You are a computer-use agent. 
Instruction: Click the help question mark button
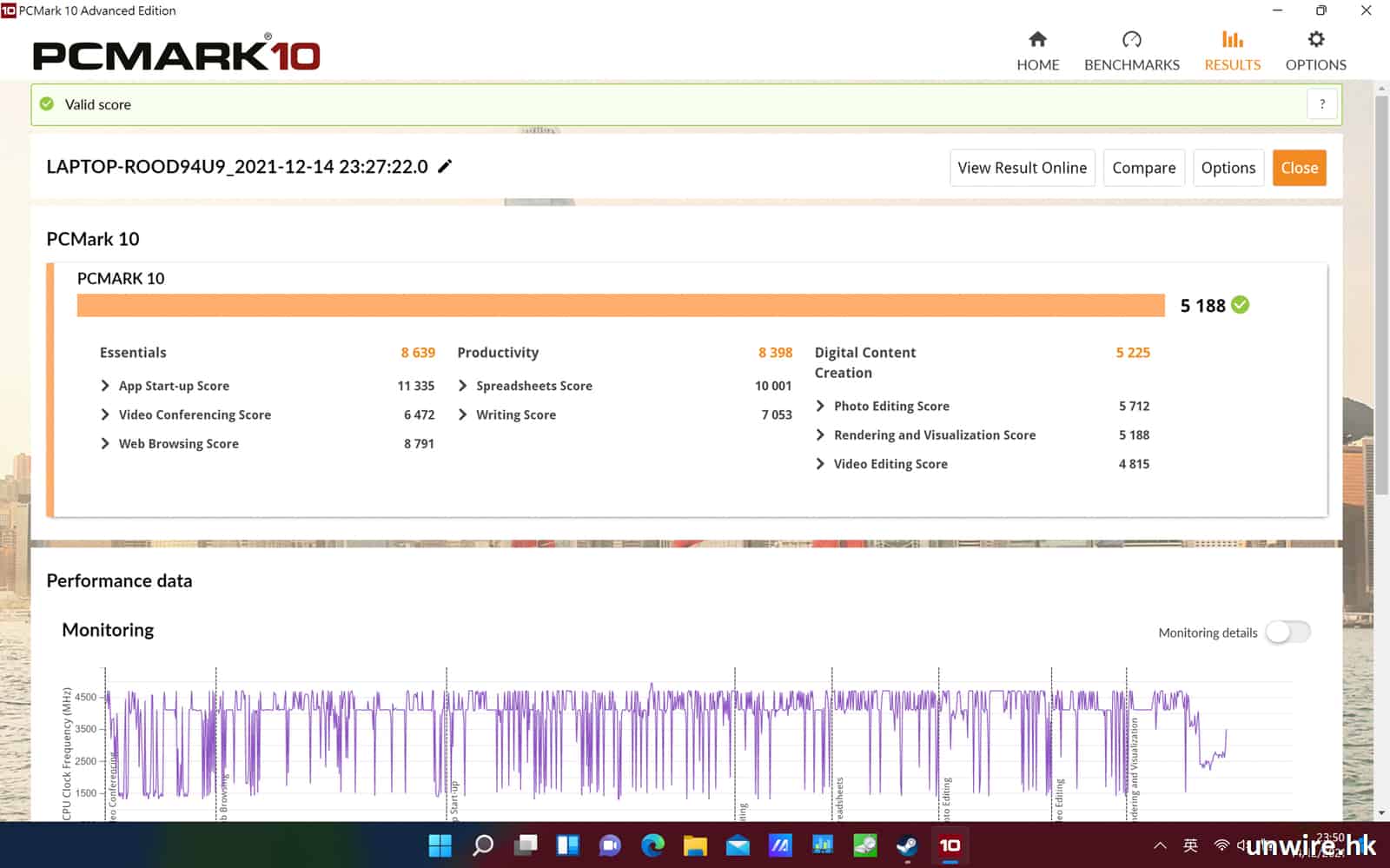(x=1321, y=104)
